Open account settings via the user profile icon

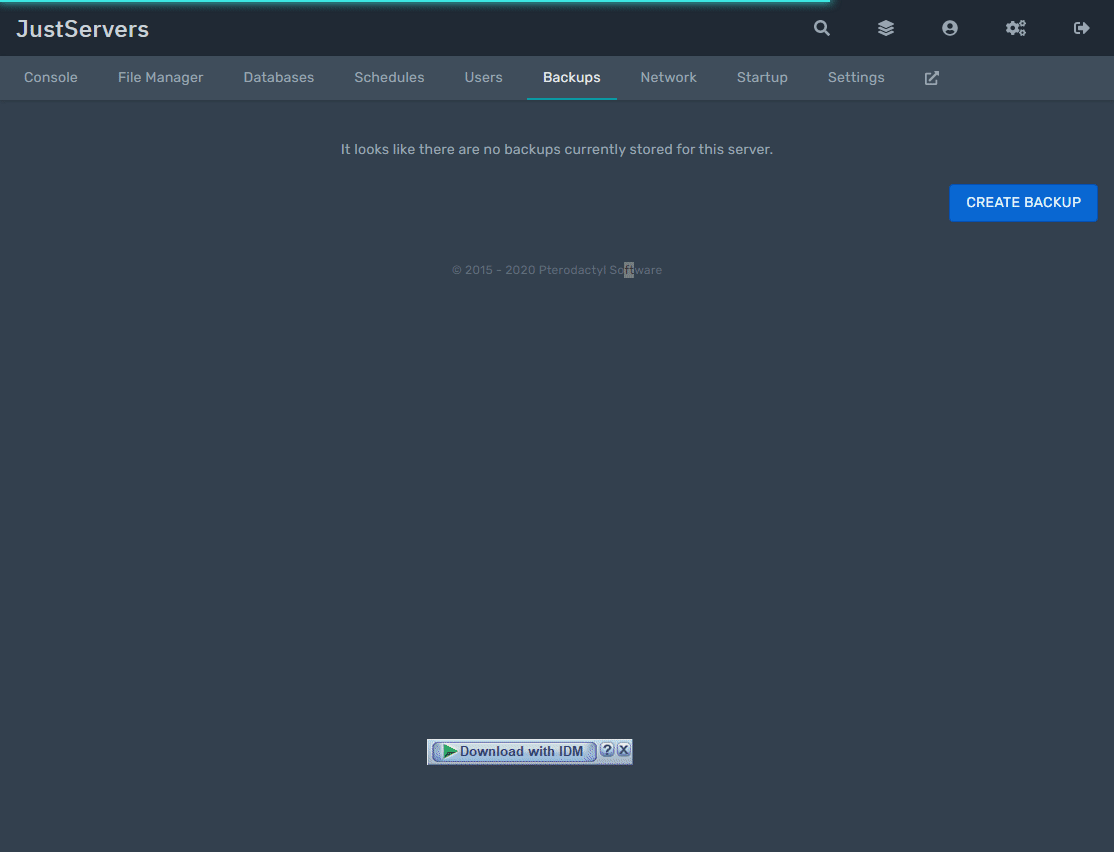(949, 28)
